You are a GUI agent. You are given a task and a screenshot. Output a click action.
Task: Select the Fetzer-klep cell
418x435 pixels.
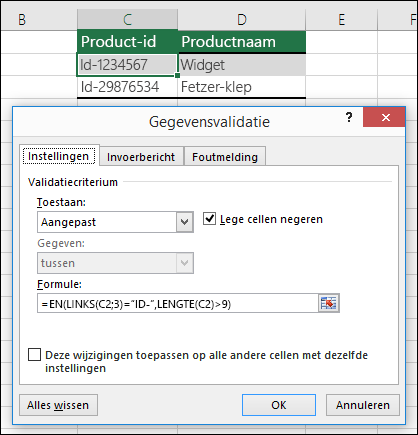coord(242,87)
